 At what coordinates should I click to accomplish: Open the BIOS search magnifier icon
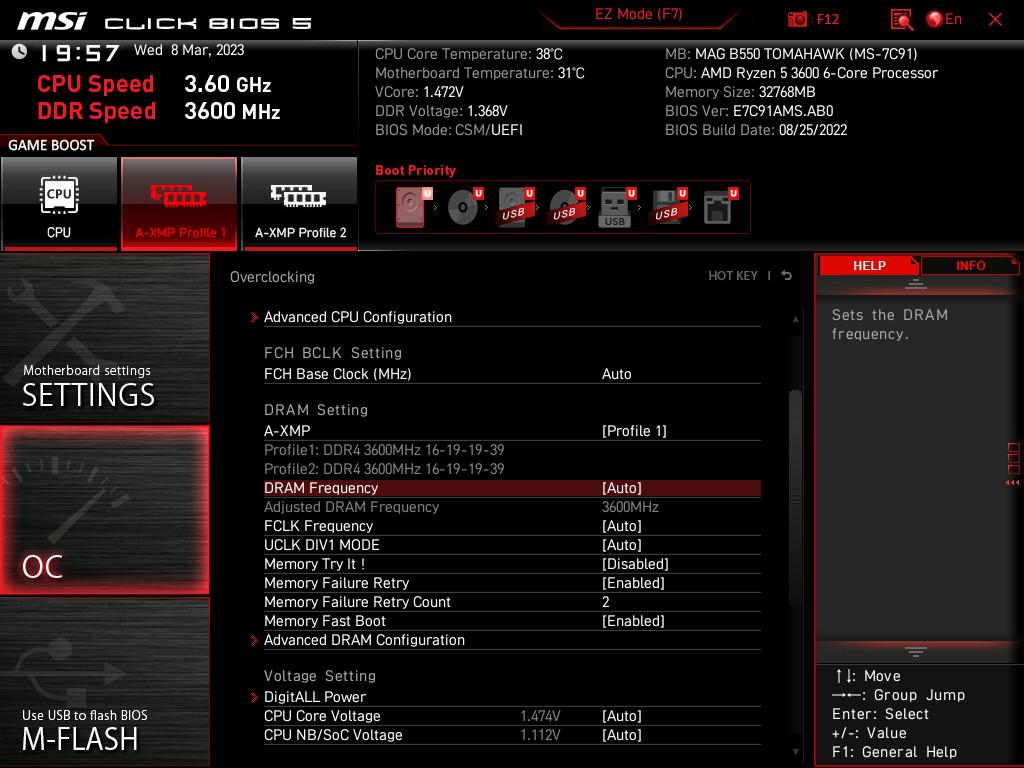901,20
